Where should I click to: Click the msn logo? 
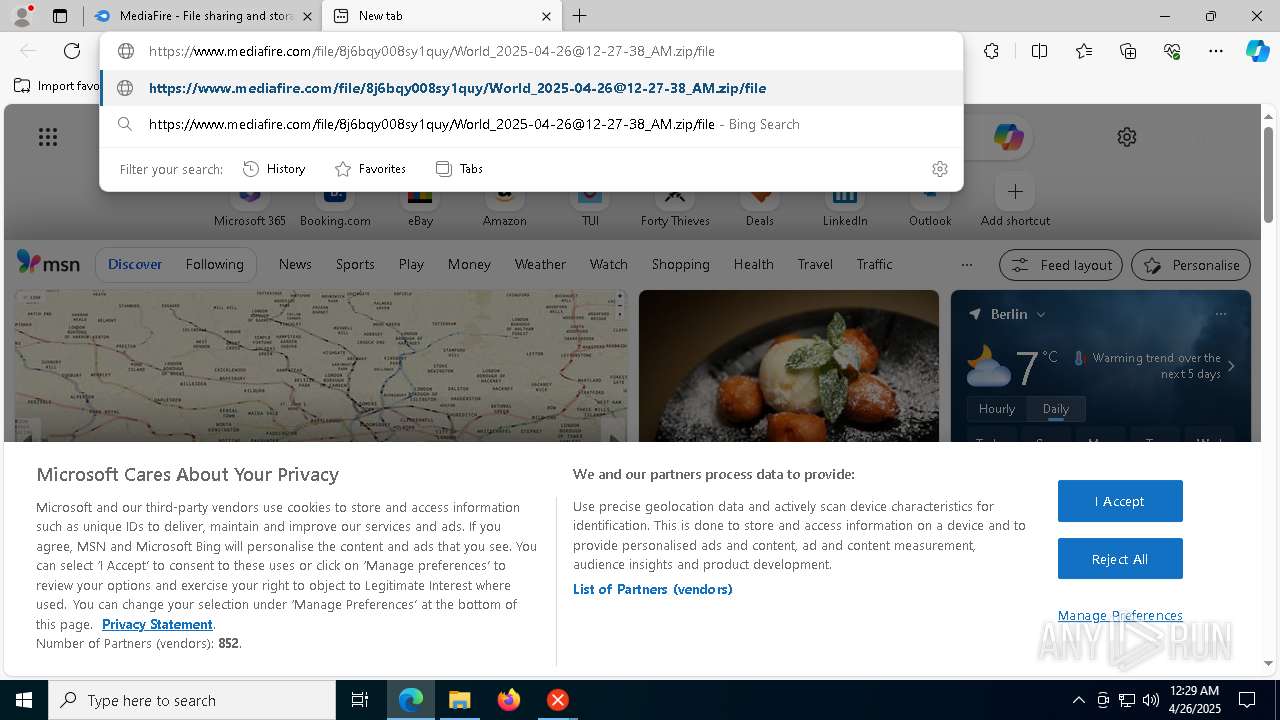click(48, 263)
